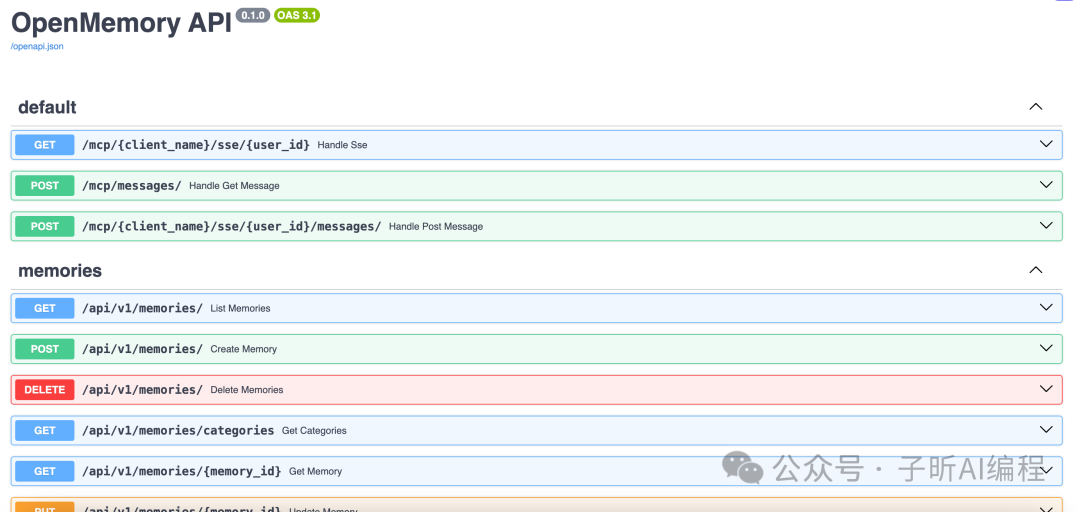This screenshot has height=512, width=1080.
Task: Collapse the memories section chevron
Action: pyautogui.click(x=1035, y=270)
